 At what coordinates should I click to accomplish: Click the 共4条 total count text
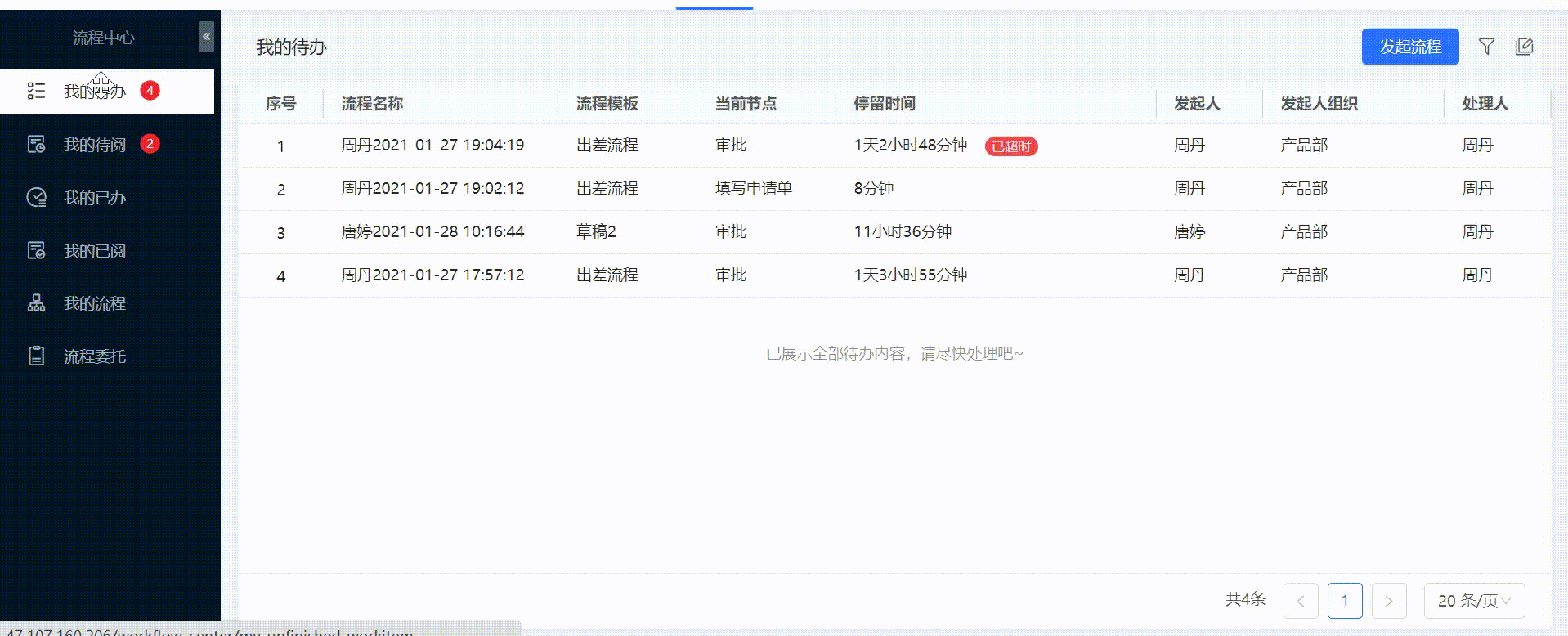pyautogui.click(x=1245, y=600)
